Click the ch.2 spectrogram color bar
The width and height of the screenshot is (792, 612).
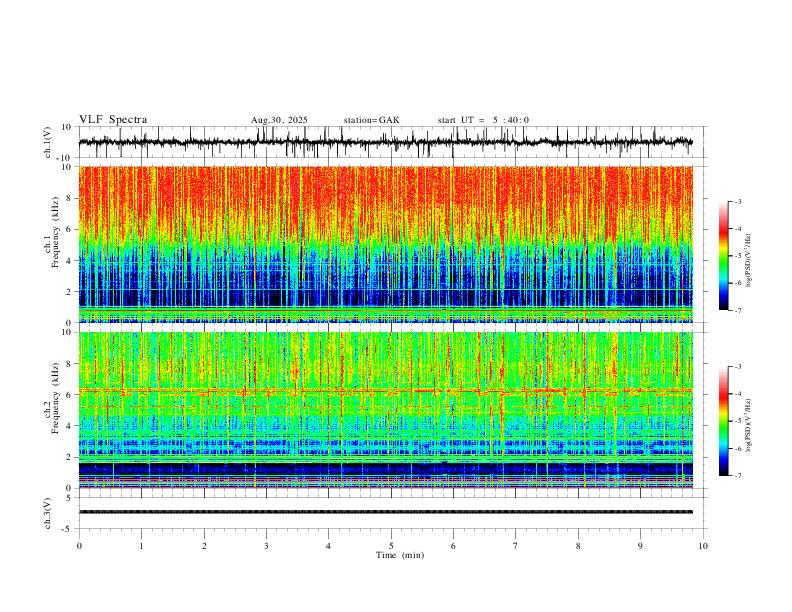click(724, 421)
